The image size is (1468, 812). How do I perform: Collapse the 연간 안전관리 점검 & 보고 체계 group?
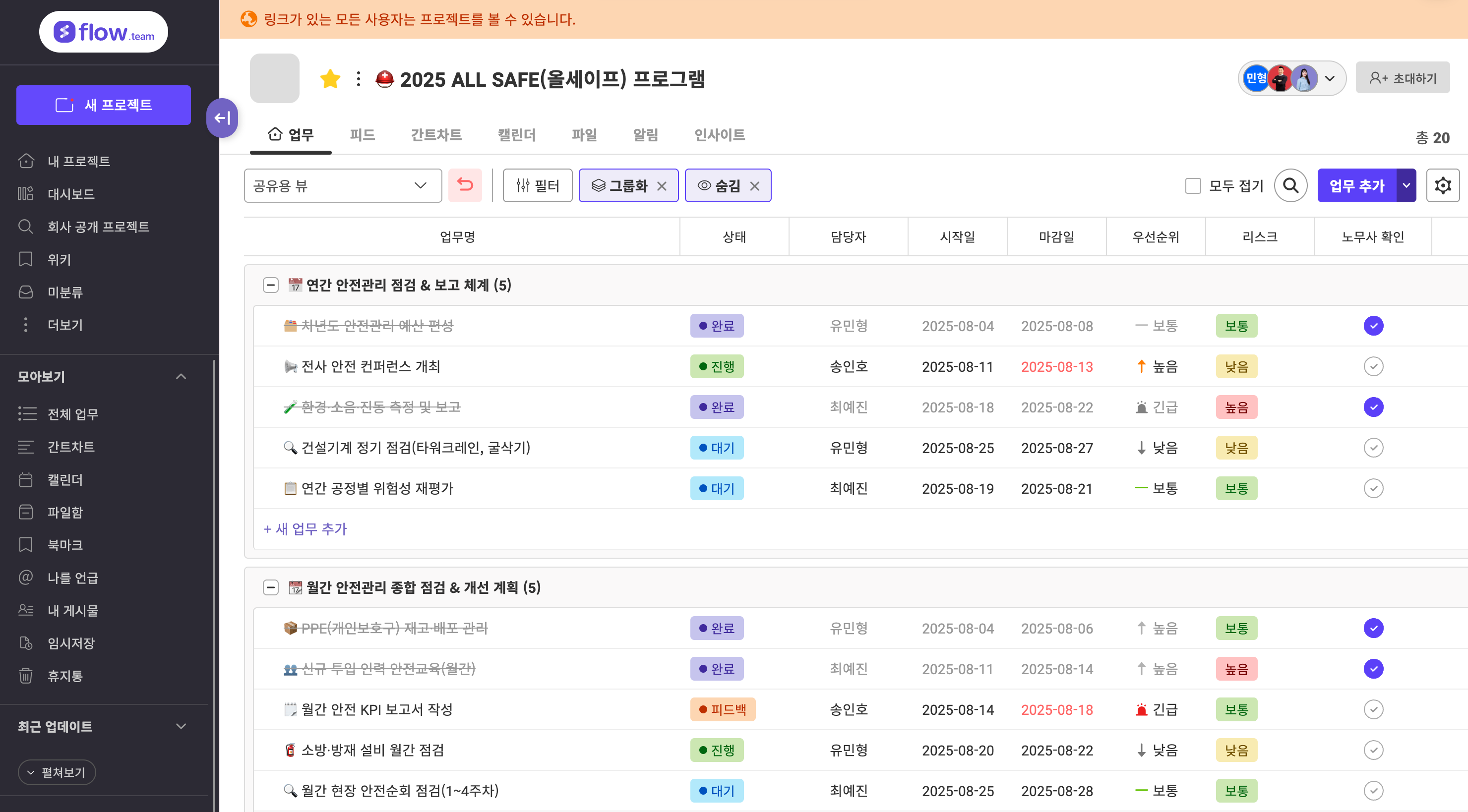pyautogui.click(x=271, y=285)
